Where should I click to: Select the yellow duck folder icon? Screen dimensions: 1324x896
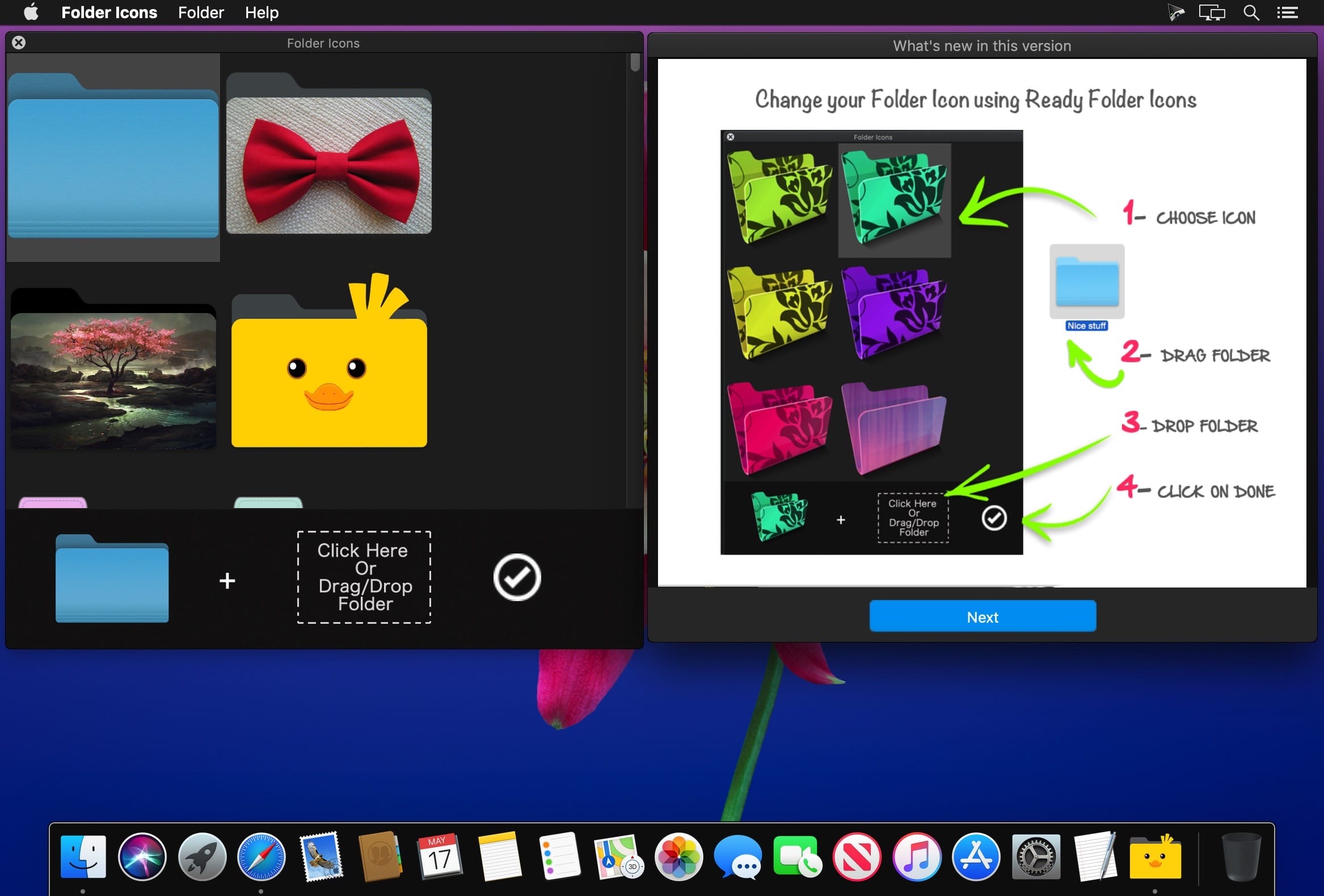[329, 361]
